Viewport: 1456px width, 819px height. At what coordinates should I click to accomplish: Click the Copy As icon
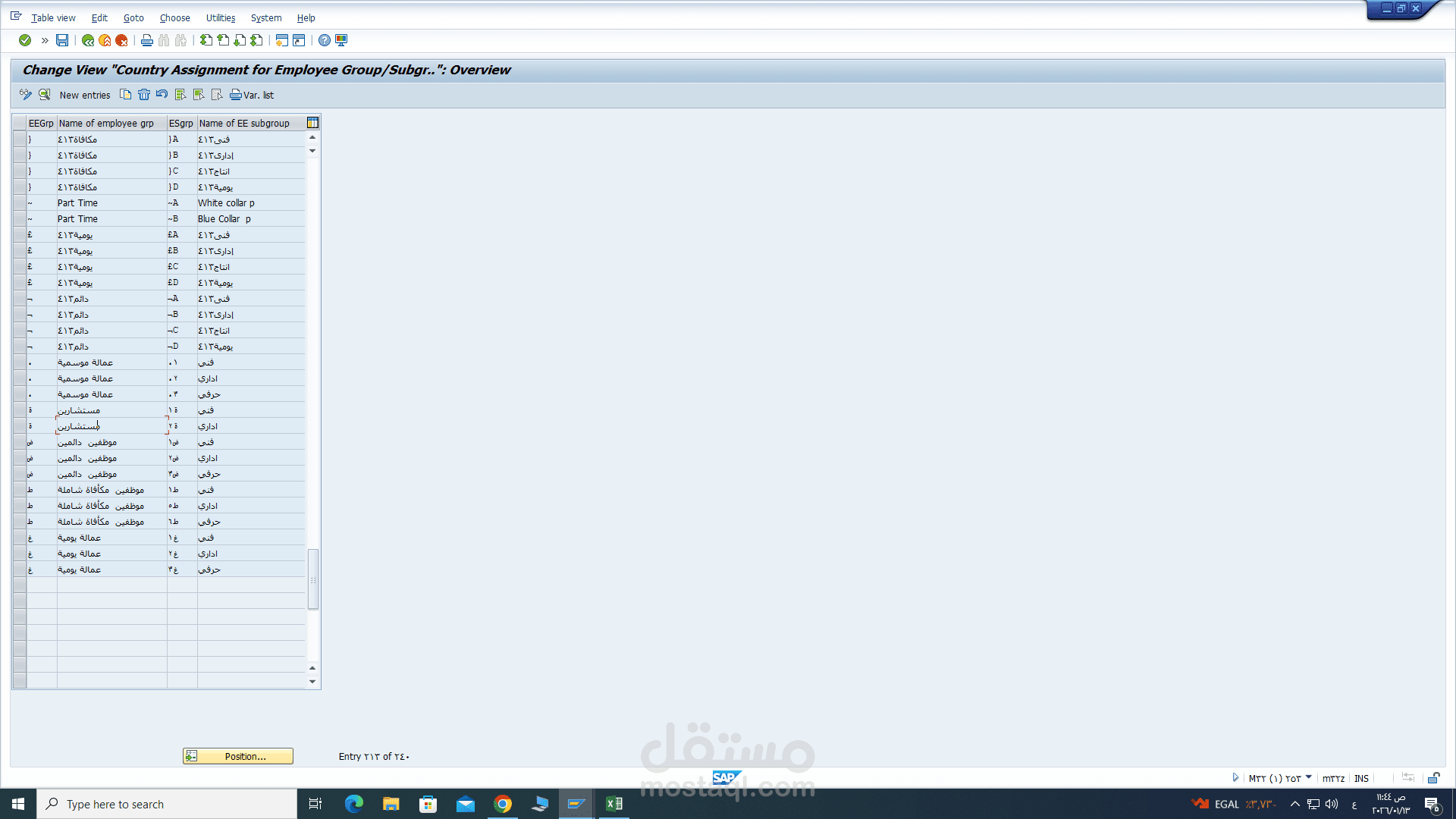126,95
